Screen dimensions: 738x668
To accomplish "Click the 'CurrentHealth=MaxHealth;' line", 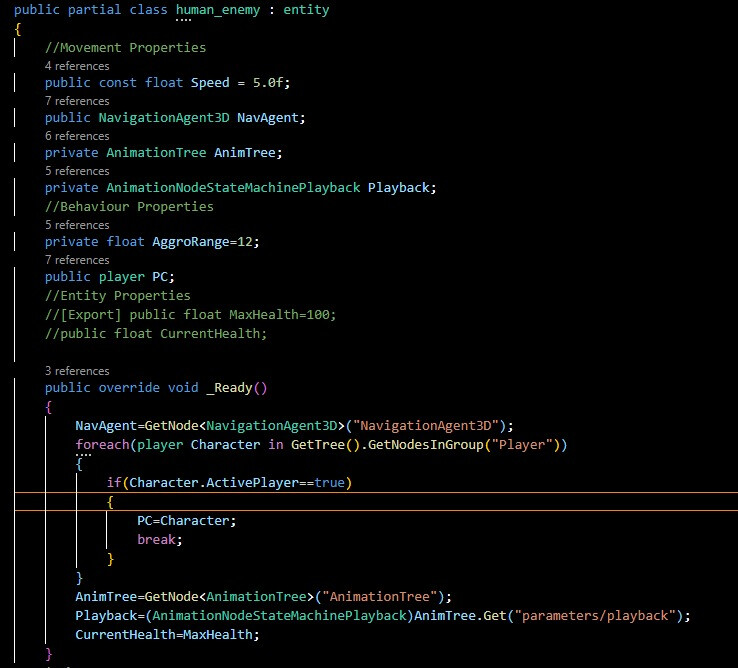I will [167, 635].
